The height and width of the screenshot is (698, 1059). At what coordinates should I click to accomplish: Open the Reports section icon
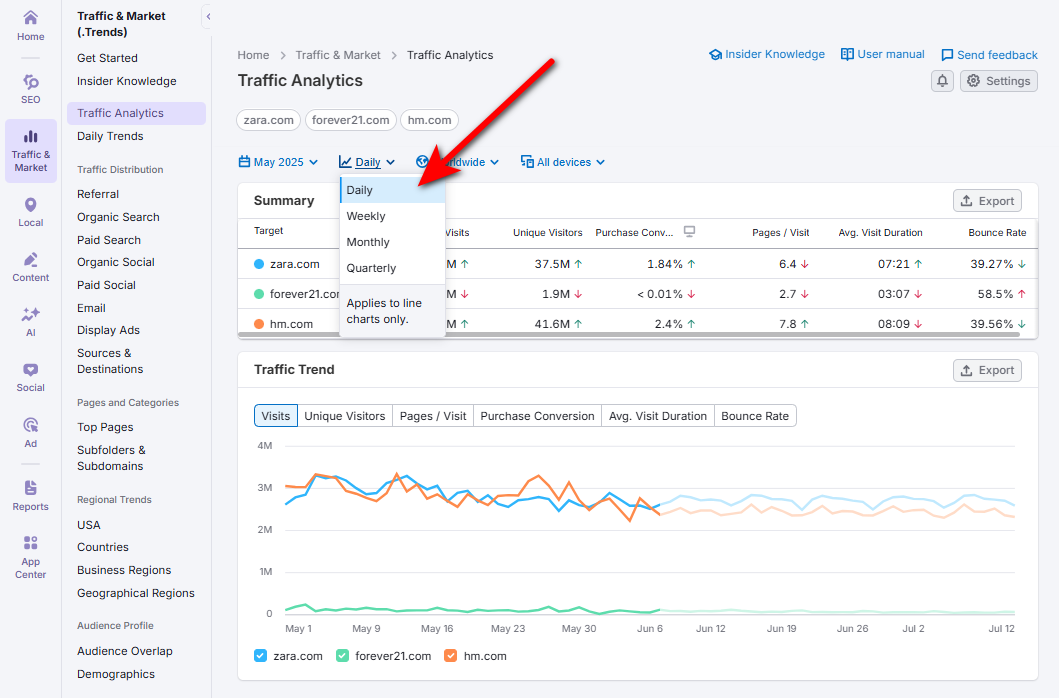pyautogui.click(x=30, y=495)
